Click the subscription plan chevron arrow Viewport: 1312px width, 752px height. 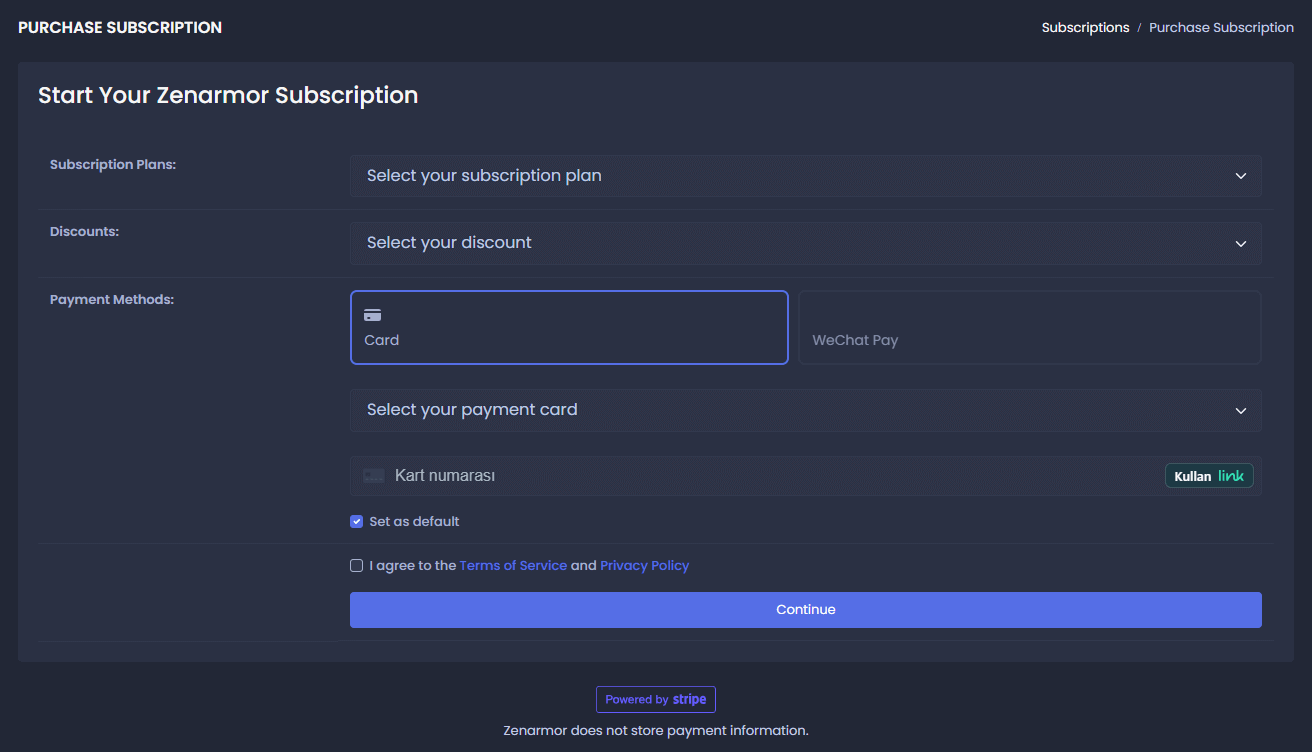click(x=1240, y=176)
